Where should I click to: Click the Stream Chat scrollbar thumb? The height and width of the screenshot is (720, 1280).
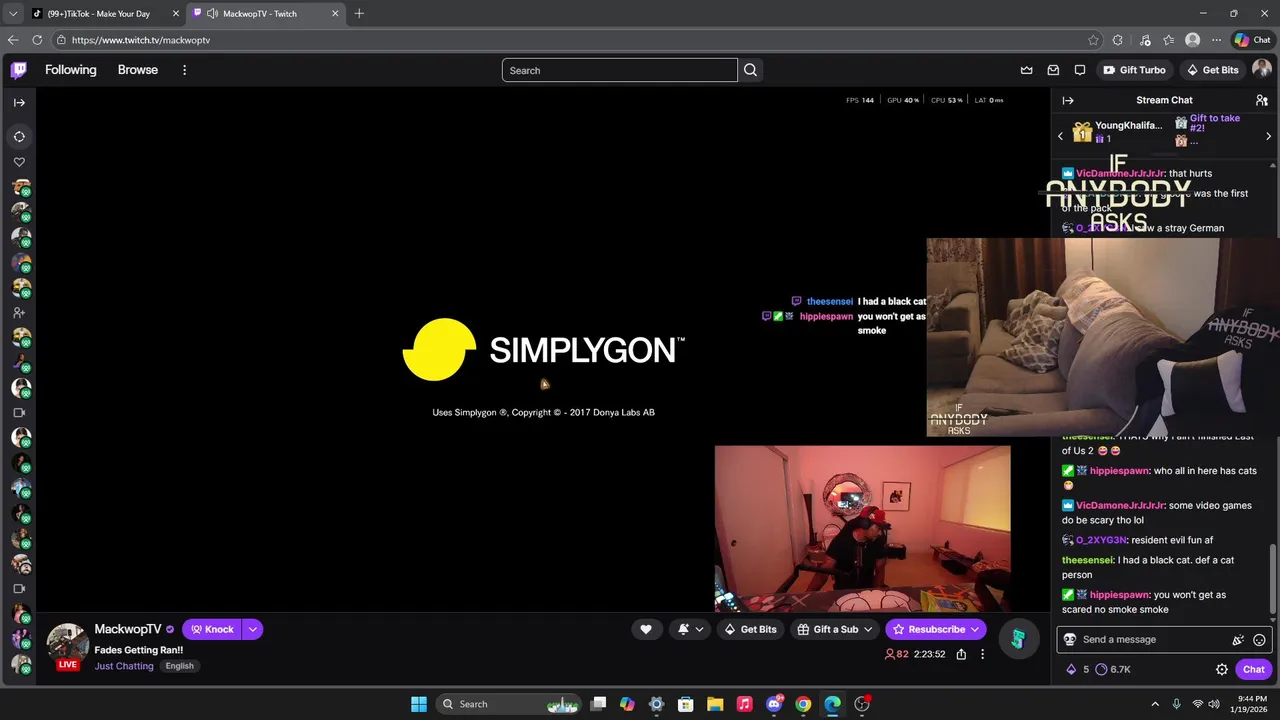point(1273,578)
